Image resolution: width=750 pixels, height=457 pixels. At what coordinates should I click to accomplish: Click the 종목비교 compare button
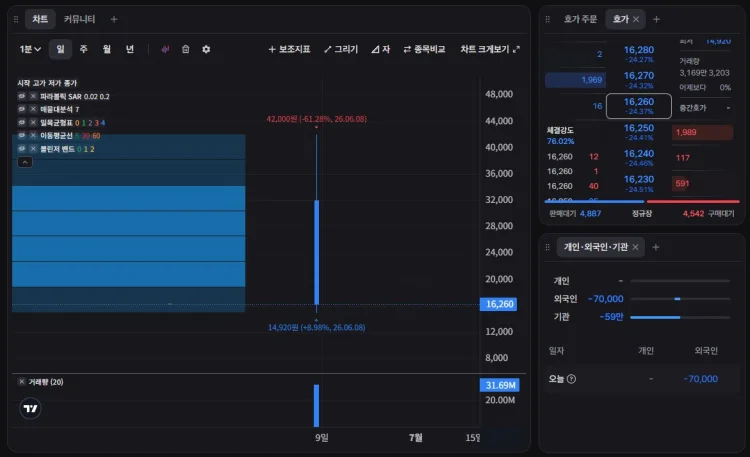tap(424, 49)
